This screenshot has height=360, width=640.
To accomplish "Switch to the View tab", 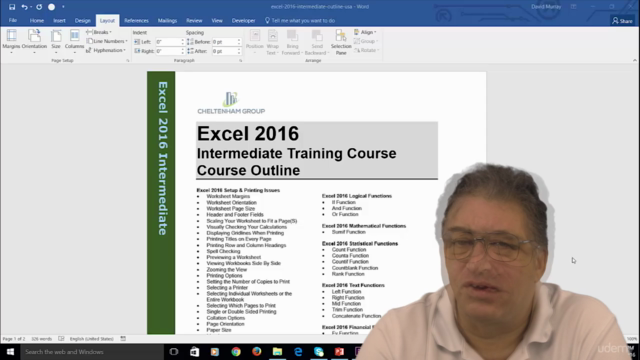I will [x=217, y=20].
